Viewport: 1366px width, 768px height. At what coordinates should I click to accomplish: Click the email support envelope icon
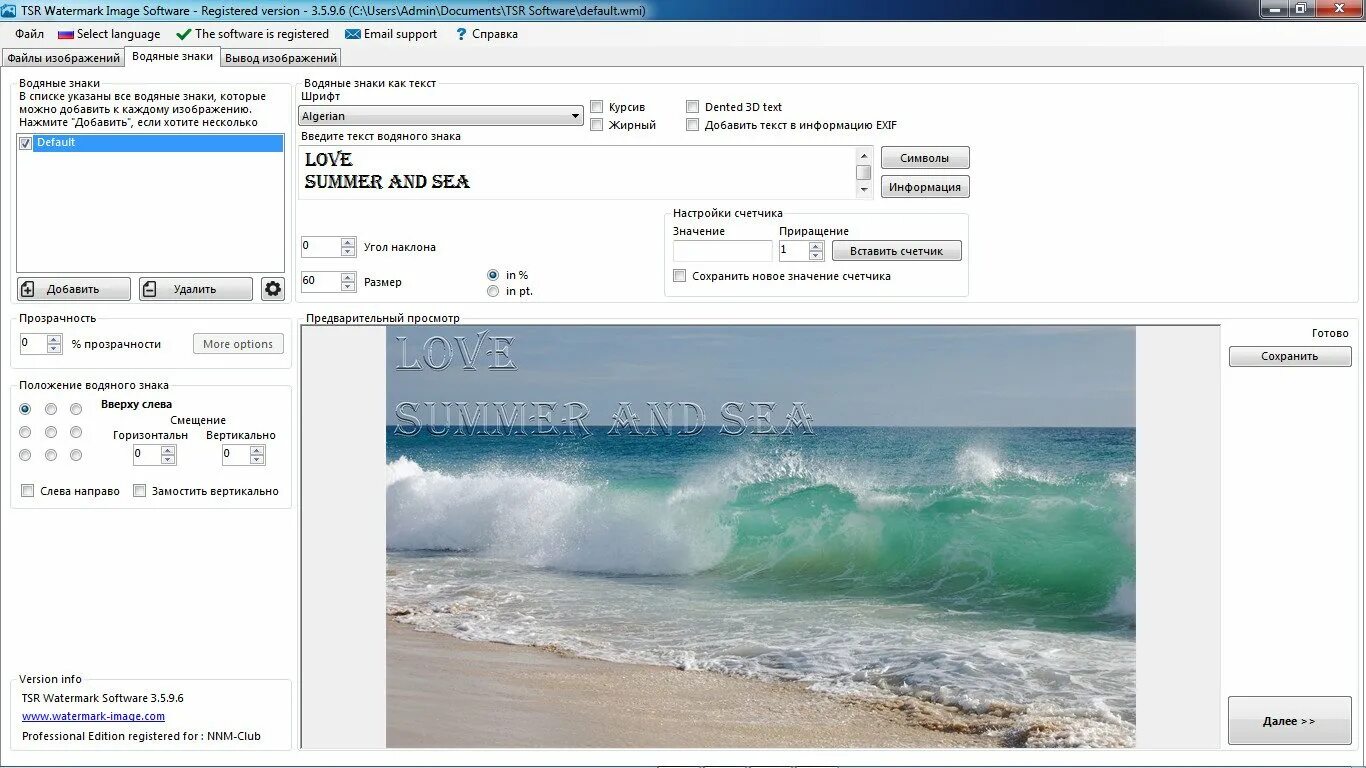(x=353, y=34)
